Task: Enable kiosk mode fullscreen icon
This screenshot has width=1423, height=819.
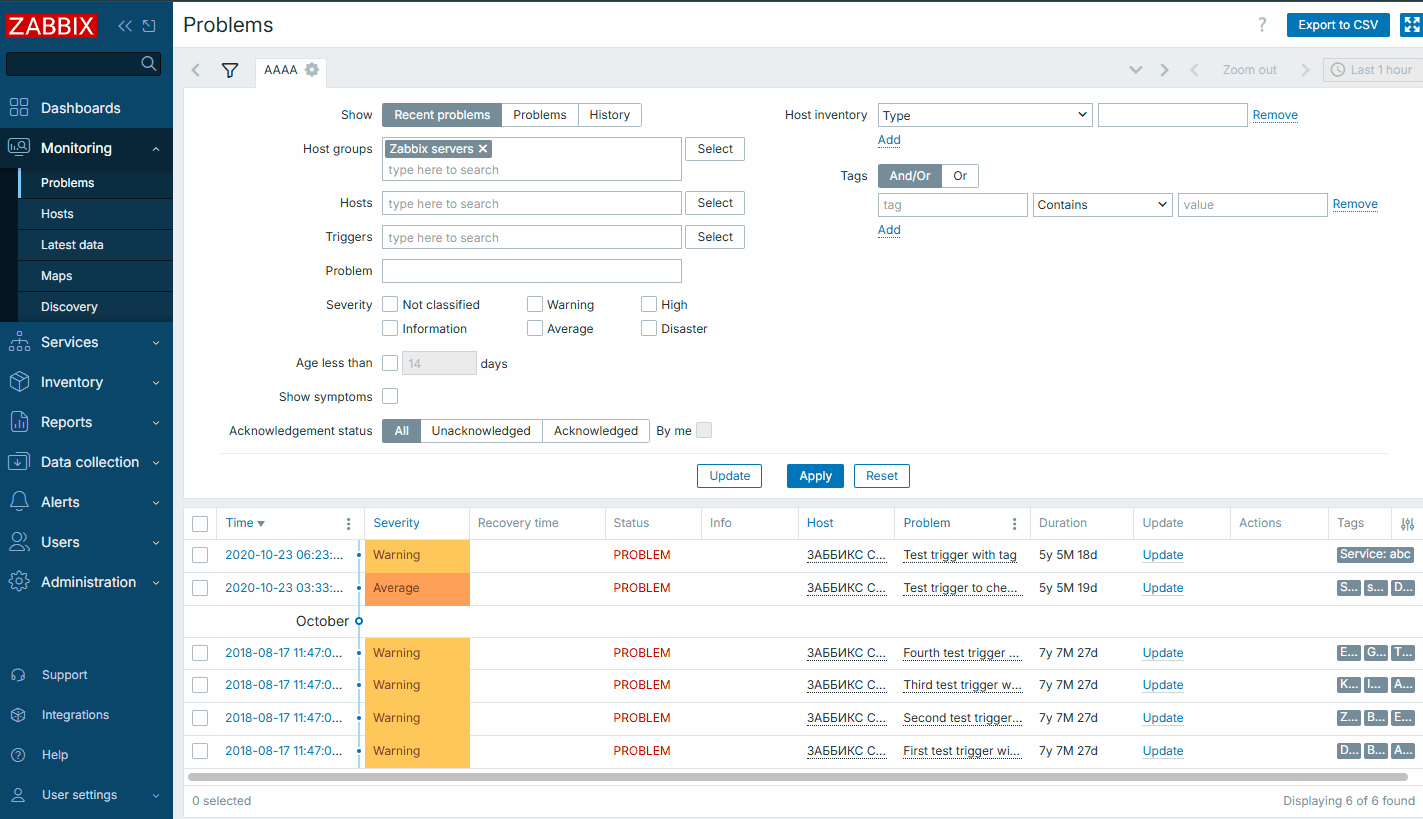Action: pyautogui.click(x=1411, y=25)
